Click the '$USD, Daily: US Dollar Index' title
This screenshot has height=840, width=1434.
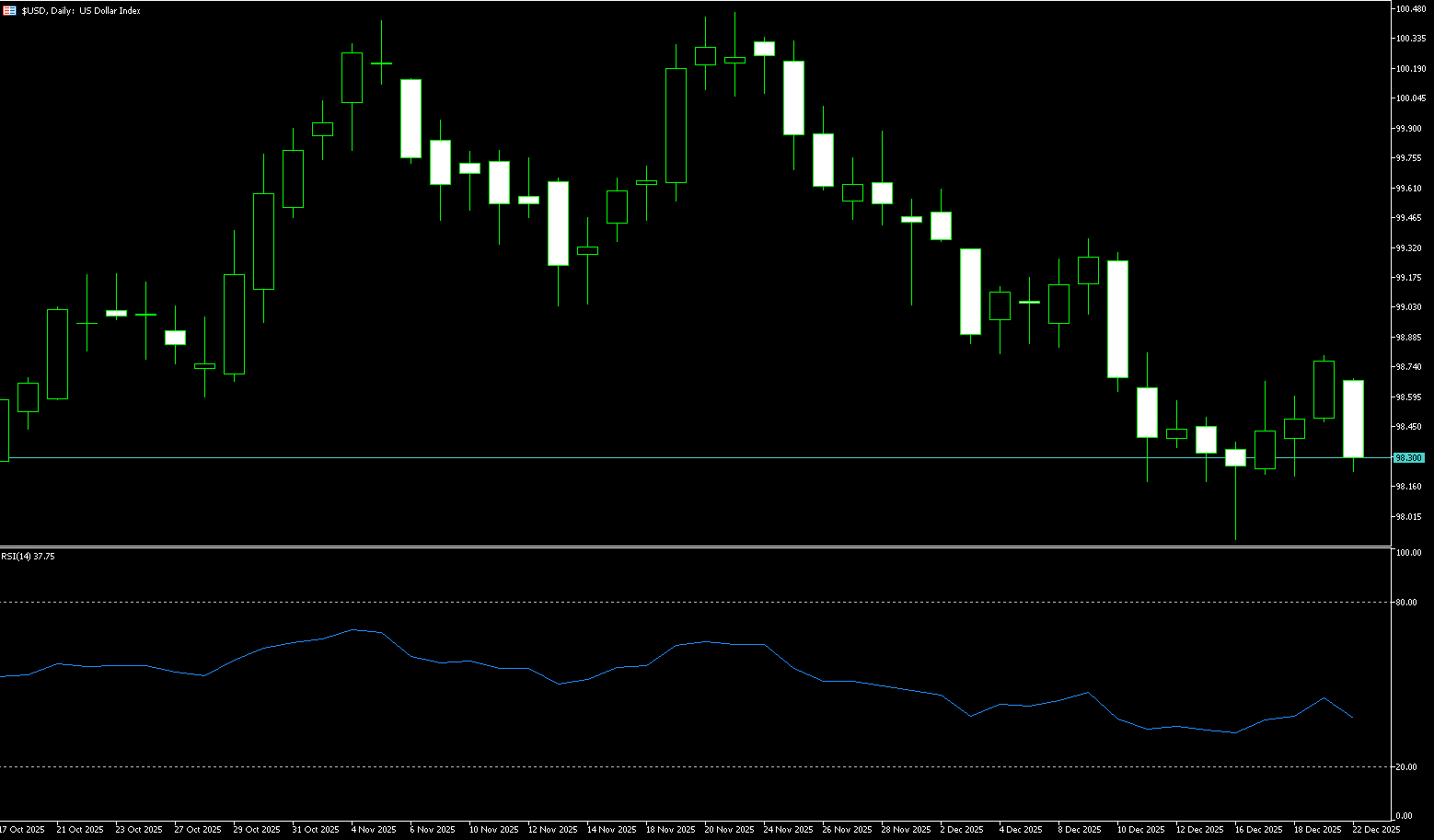[81, 11]
